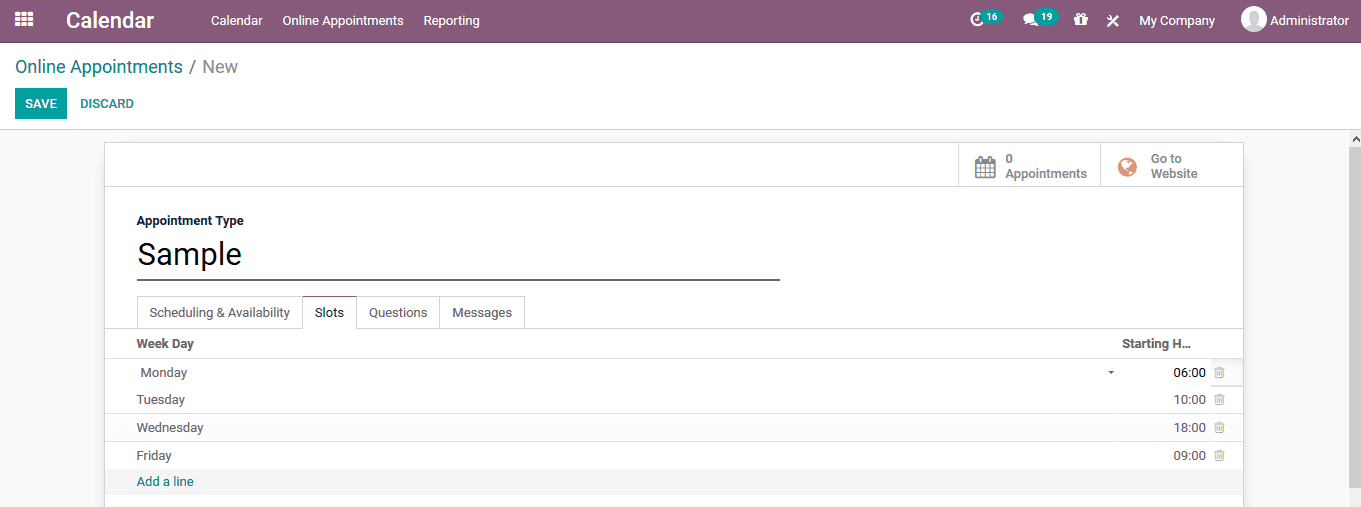Image resolution: width=1361 pixels, height=507 pixels.
Task: Delete the Tuesday slot row
Action: (x=1219, y=400)
